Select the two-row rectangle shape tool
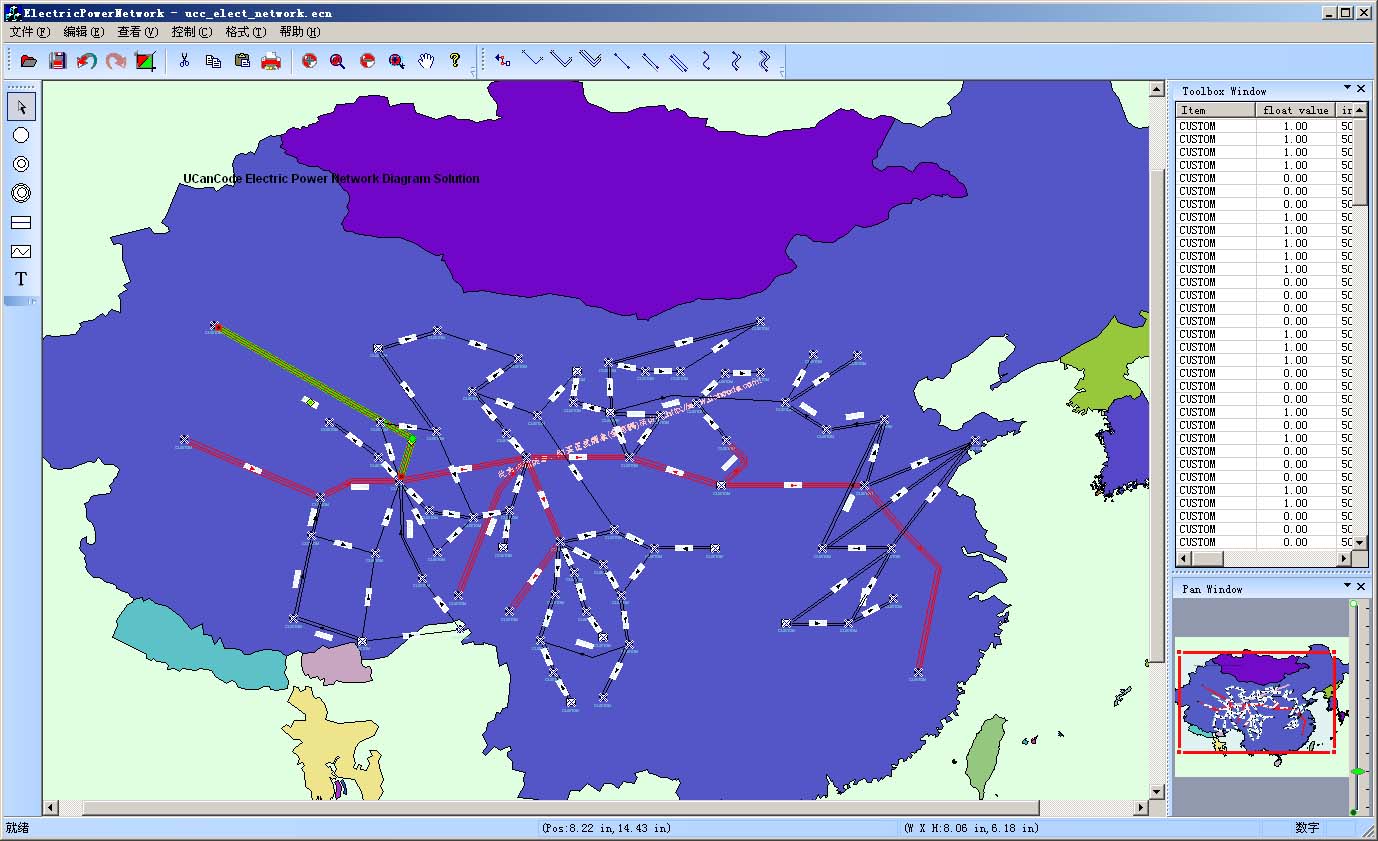The image size is (1378, 841). [21, 222]
